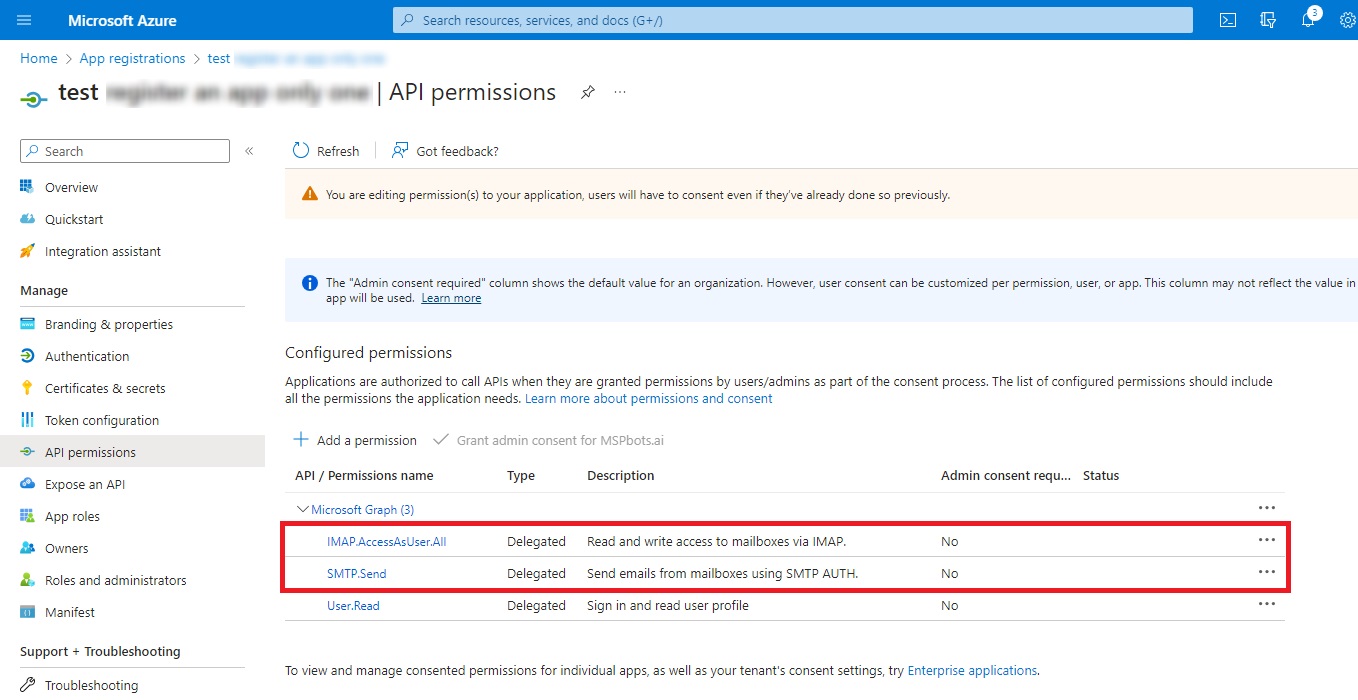Viewport: 1358px width, 700px height.
Task: Switch to the Overview page
Action: tap(69, 187)
